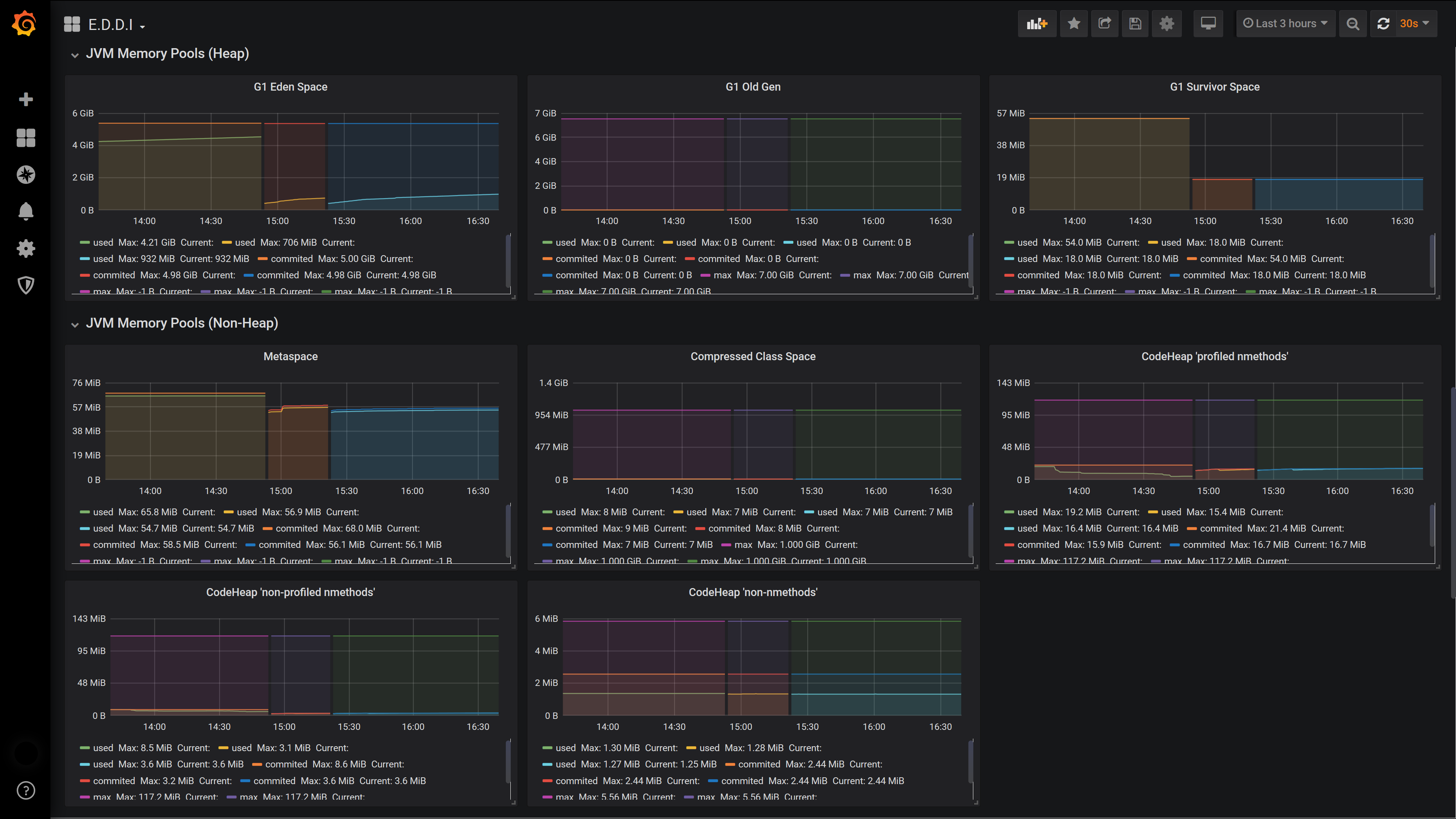The height and width of the screenshot is (819, 1456).
Task: Cycle view mode with monitor icon
Action: pyautogui.click(x=1208, y=24)
